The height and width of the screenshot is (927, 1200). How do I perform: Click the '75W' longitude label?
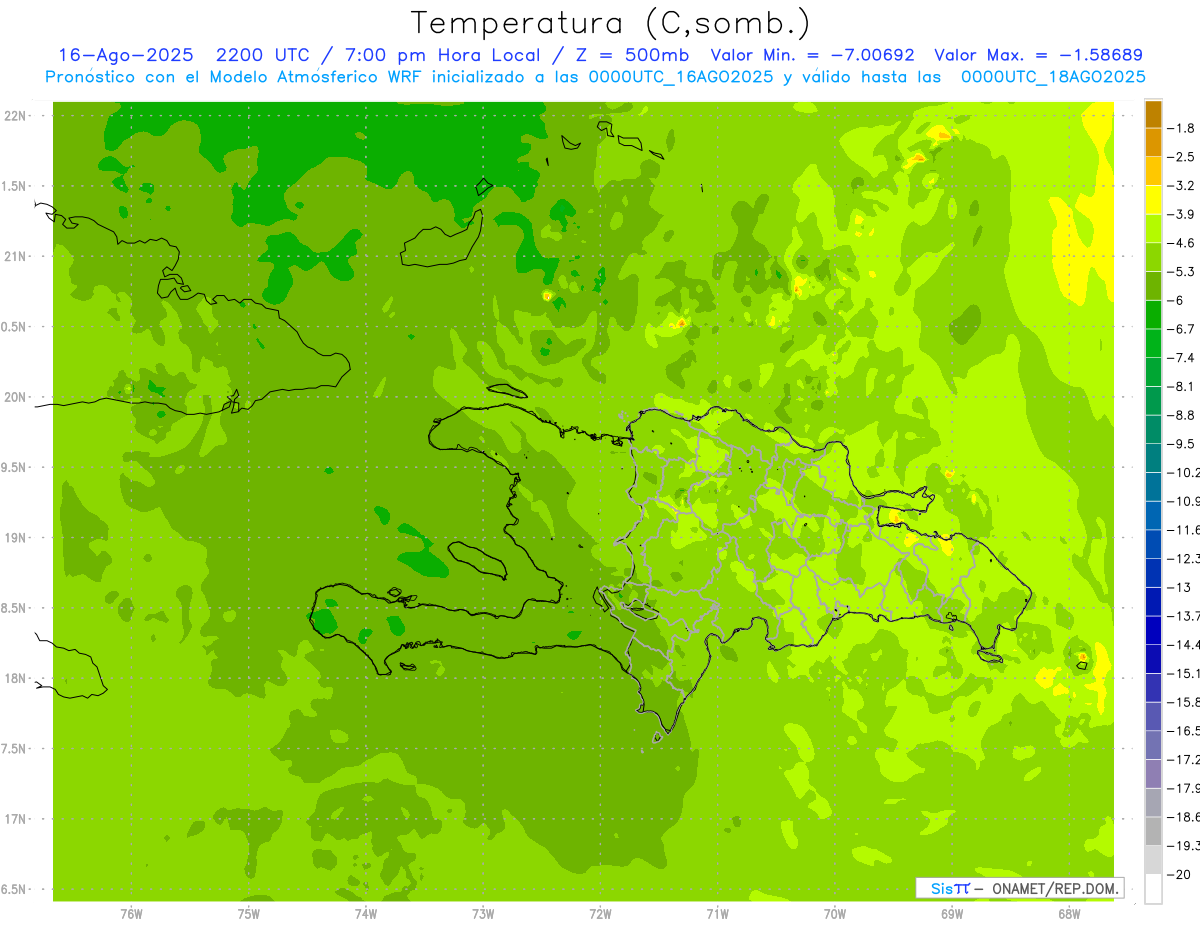(249, 914)
